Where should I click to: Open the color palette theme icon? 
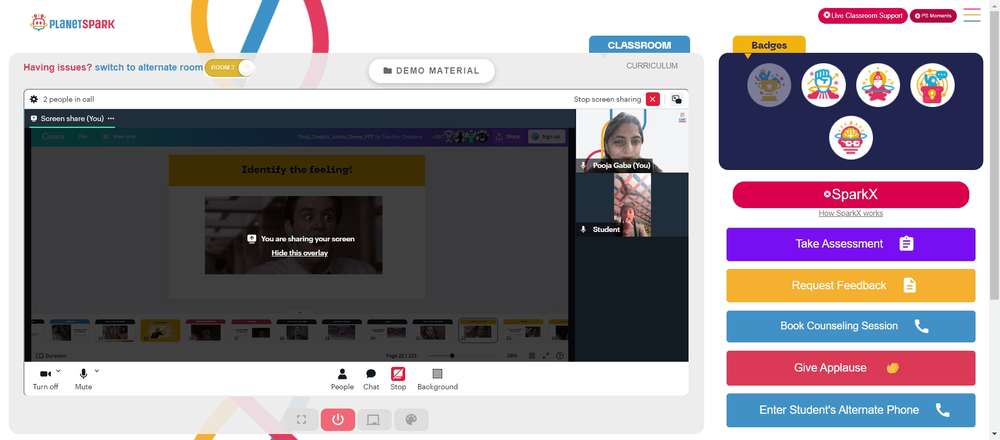[x=411, y=420]
